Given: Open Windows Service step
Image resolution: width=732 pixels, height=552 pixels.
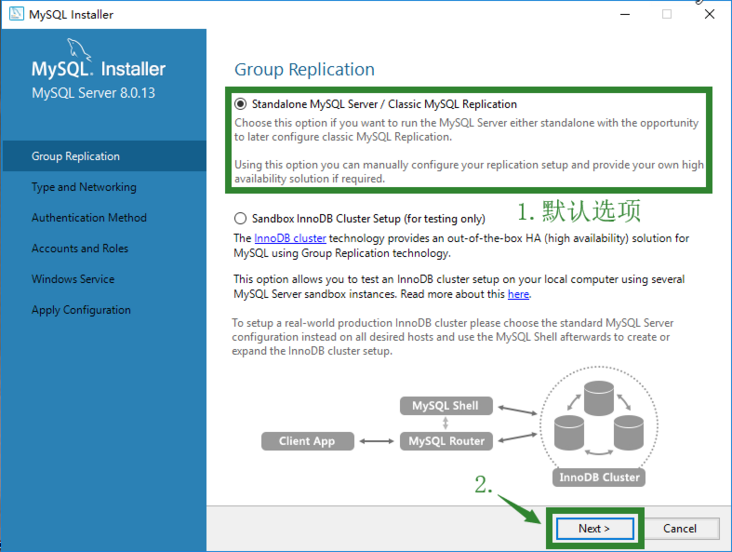Looking at the screenshot, I should point(73,279).
